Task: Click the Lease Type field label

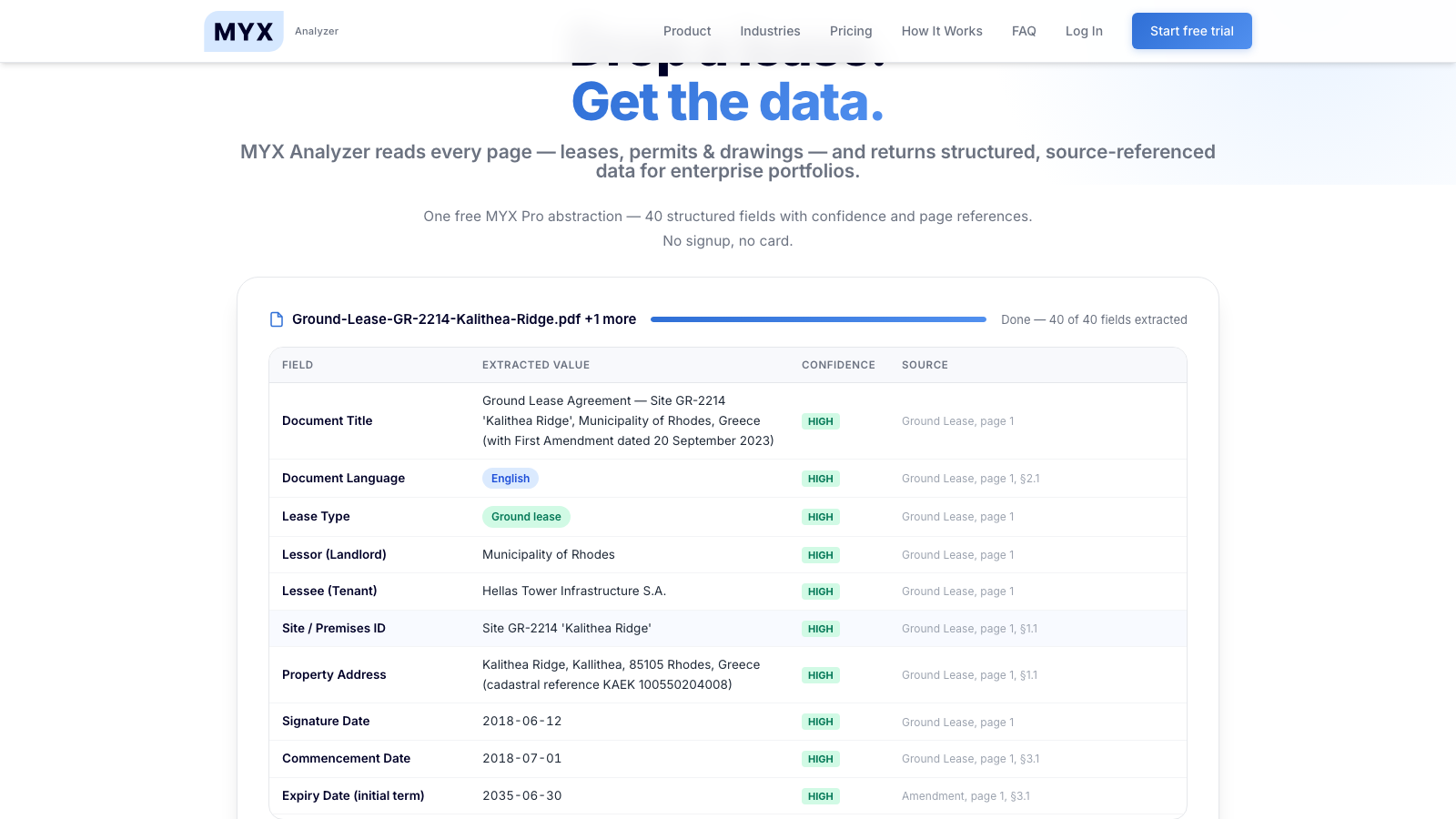Action: tap(316, 516)
